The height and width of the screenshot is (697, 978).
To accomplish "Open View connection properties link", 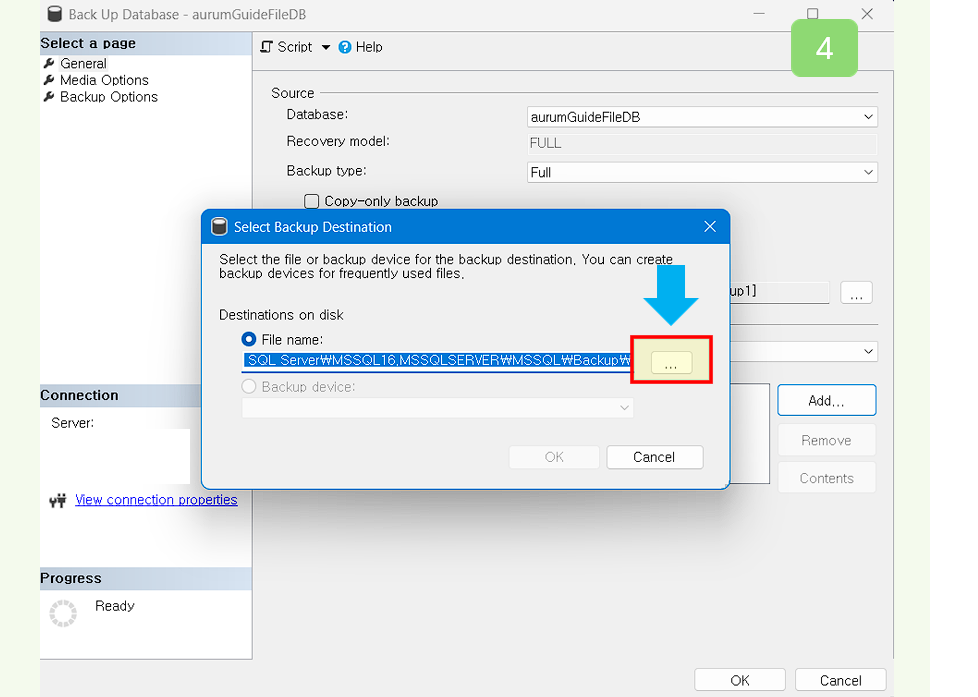I will tap(156, 500).
